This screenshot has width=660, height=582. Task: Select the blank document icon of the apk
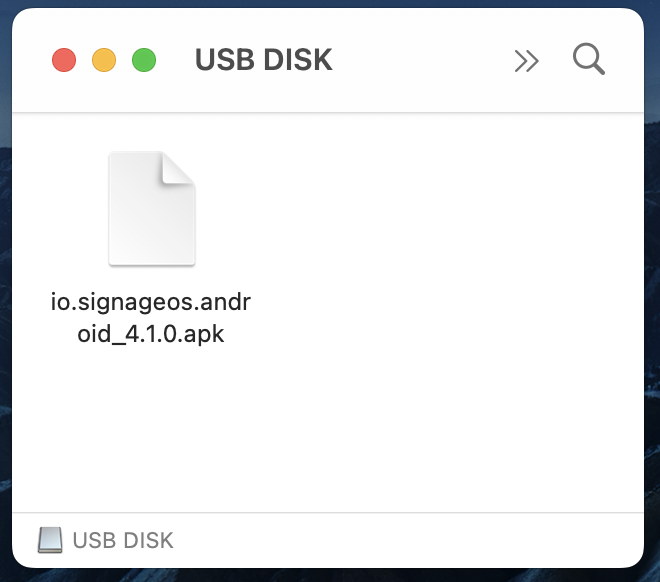pyautogui.click(x=152, y=208)
